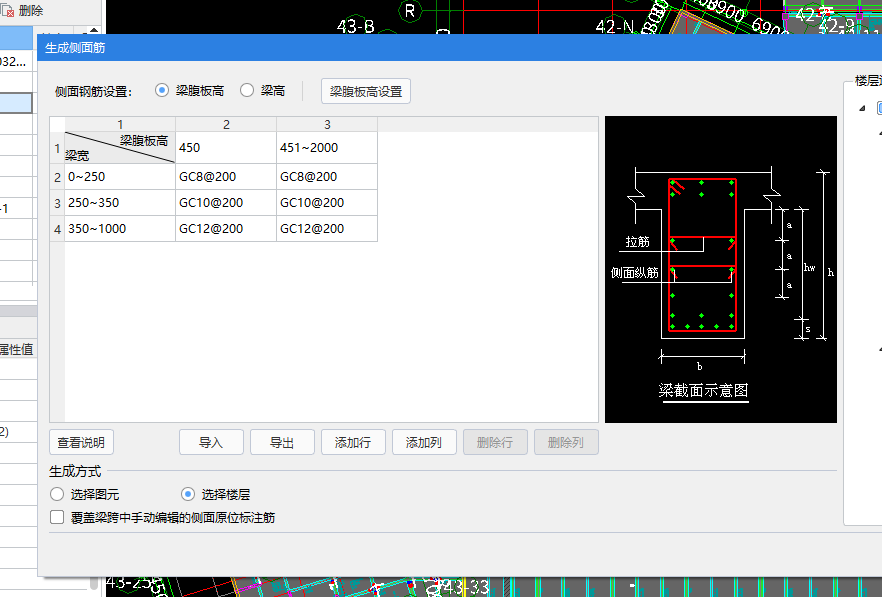Click the 删除 icon in background toolbar

7,10
